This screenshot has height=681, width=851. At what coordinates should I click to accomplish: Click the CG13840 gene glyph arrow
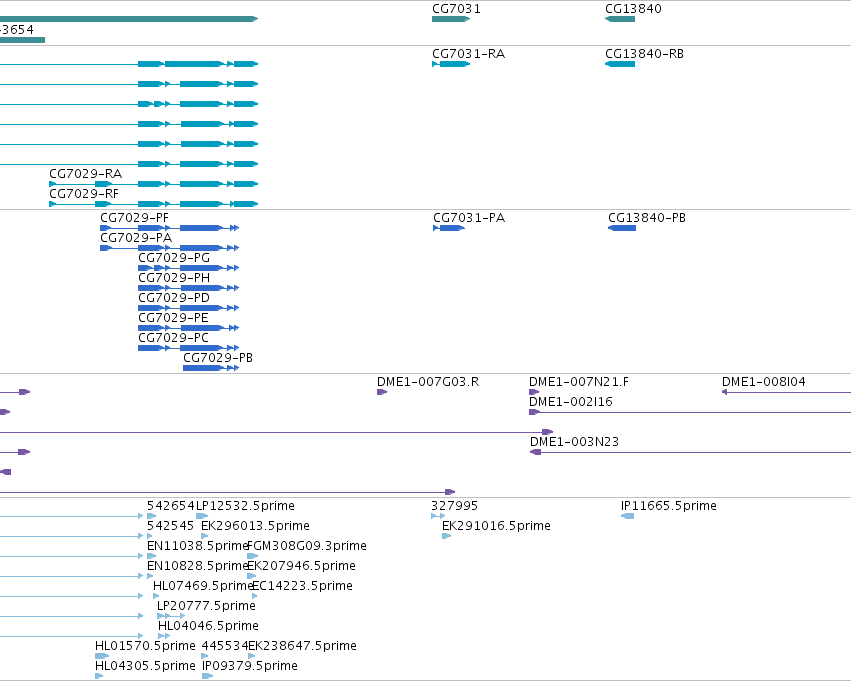point(620,19)
